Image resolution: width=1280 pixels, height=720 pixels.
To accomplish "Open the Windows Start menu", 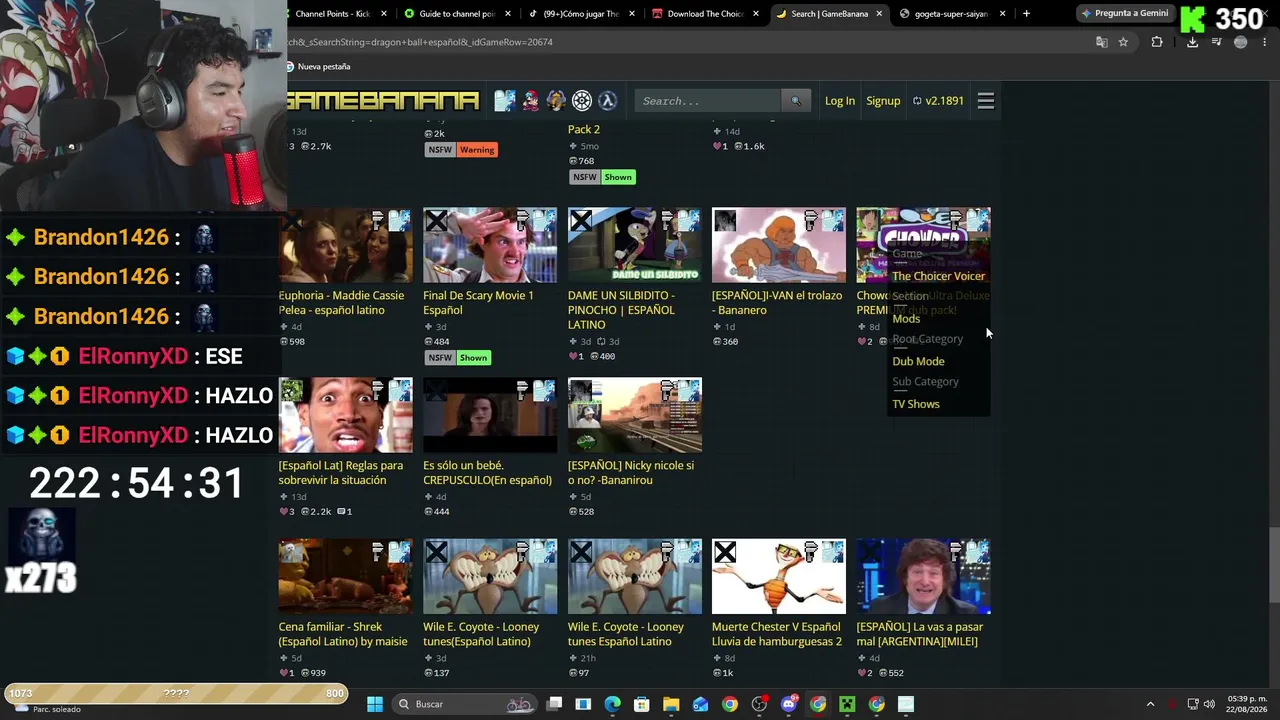I will click(375, 704).
